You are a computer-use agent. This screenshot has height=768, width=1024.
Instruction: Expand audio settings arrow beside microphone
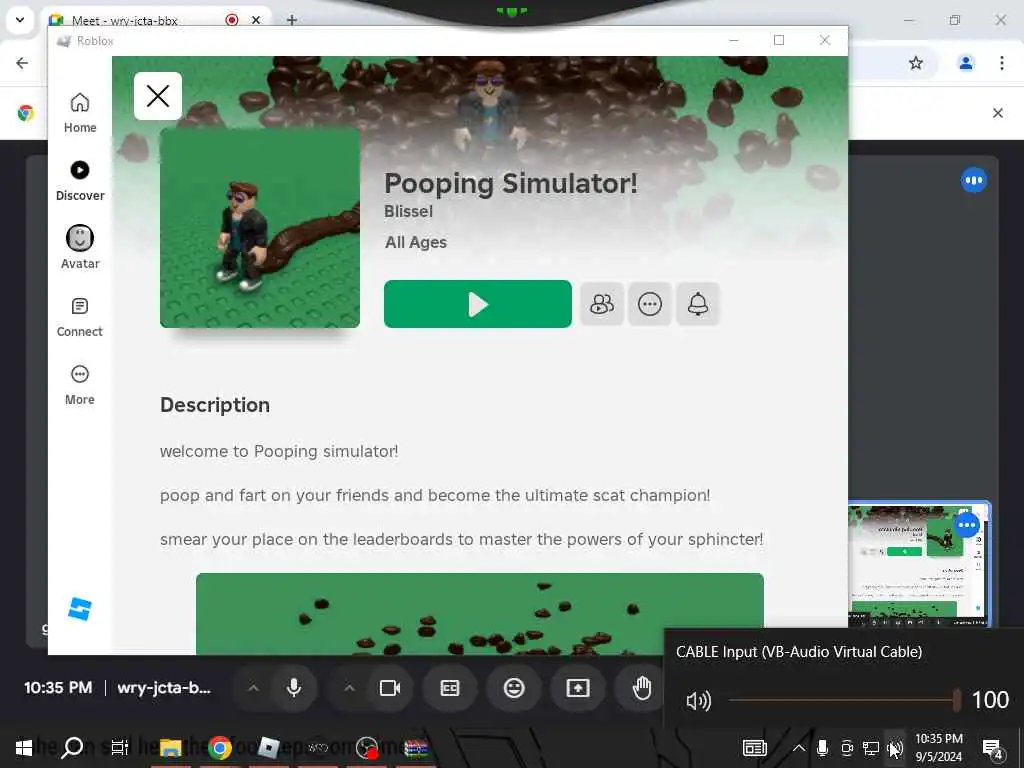point(253,688)
